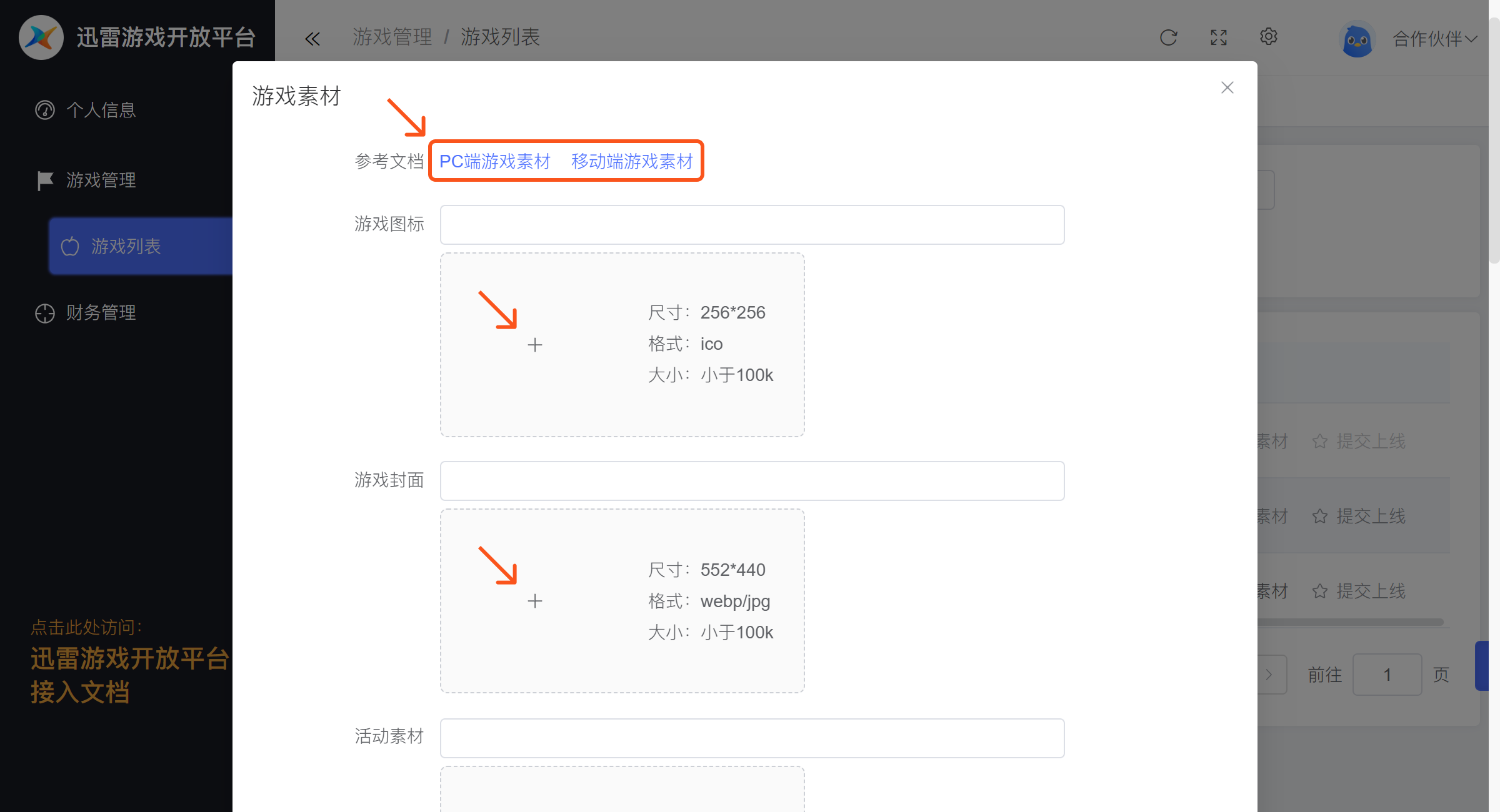Click the 前往 page number input
Screen dimensions: 1500x812
tap(1387, 675)
